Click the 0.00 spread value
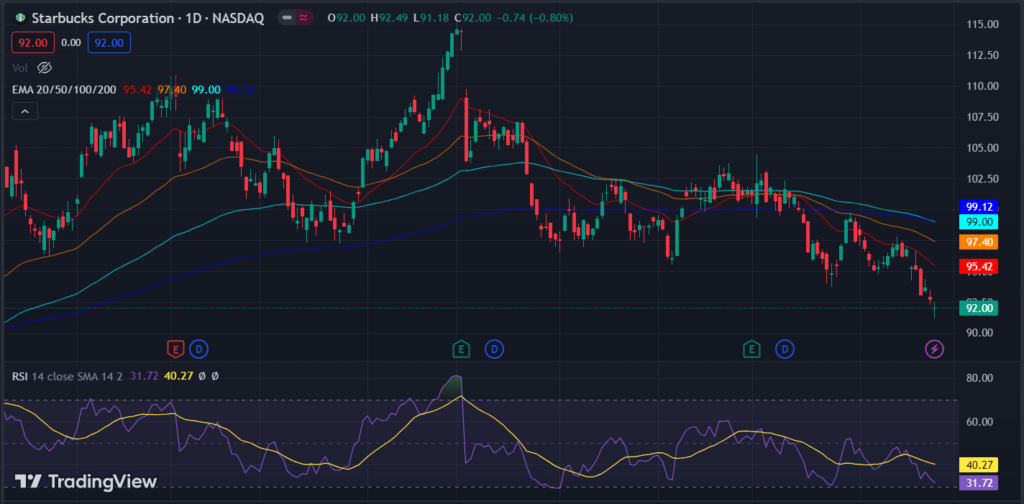Image resolution: width=1024 pixels, height=504 pixels. click(71, 42)
